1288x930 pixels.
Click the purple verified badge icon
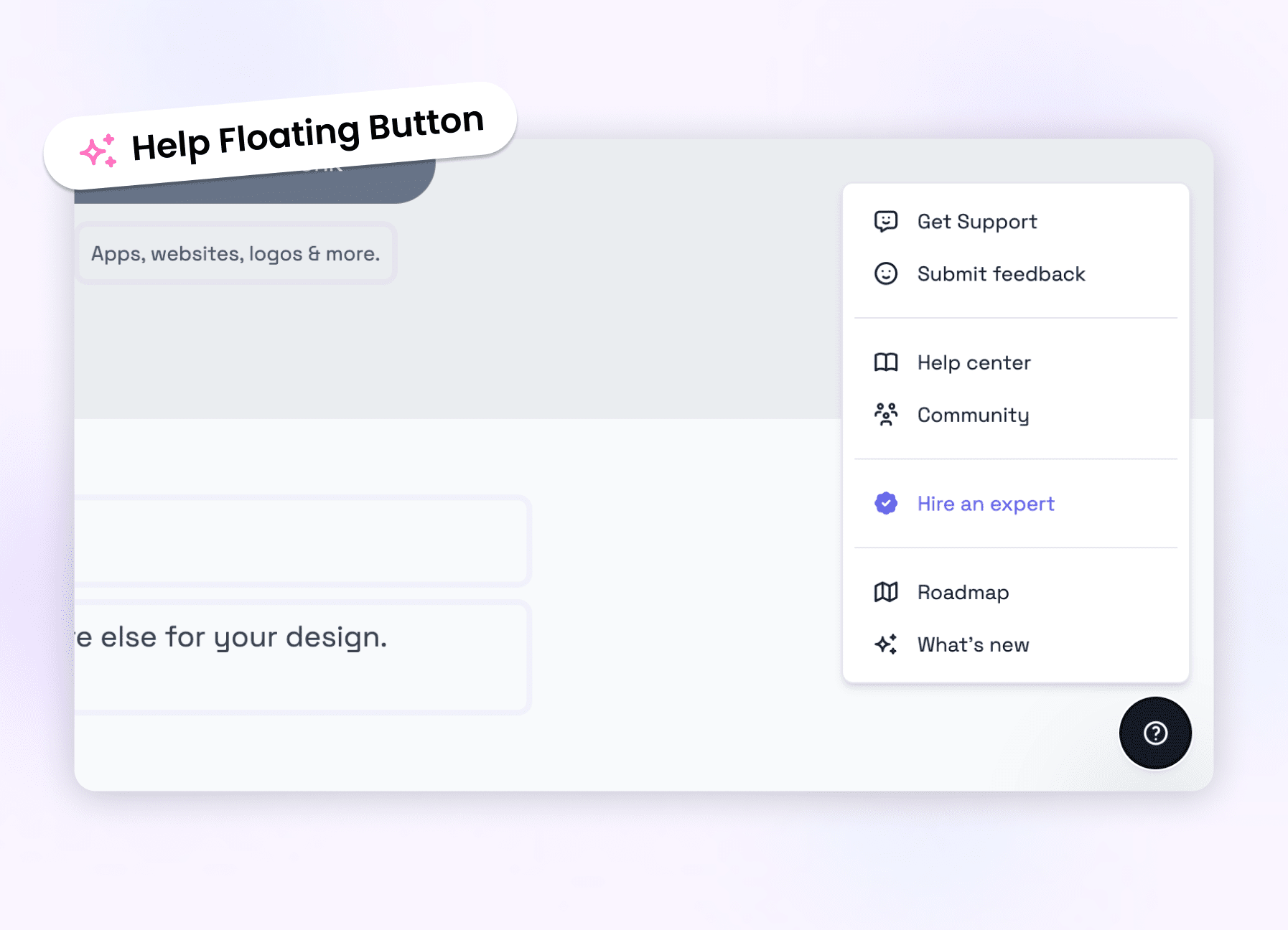pyautogui.click(x=886, y=503)
